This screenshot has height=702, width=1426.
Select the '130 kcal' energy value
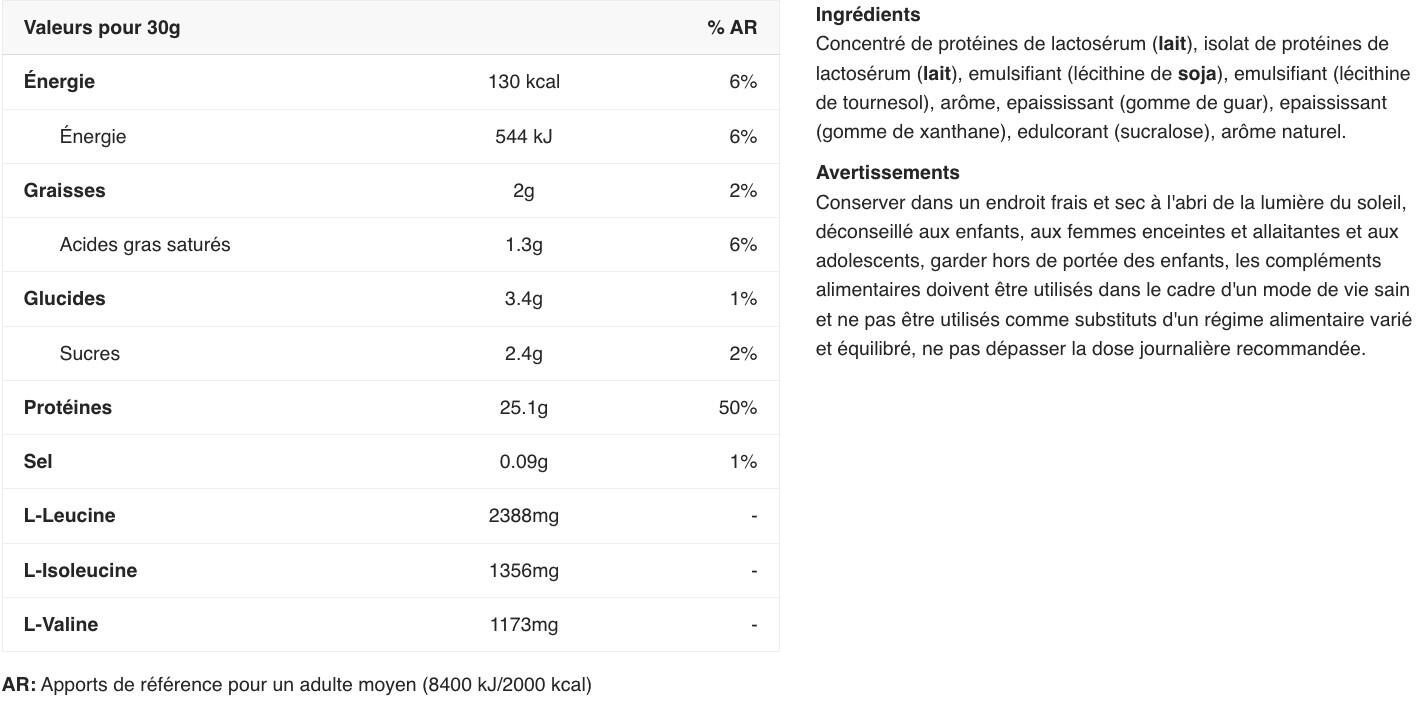(x=523, y=82)
